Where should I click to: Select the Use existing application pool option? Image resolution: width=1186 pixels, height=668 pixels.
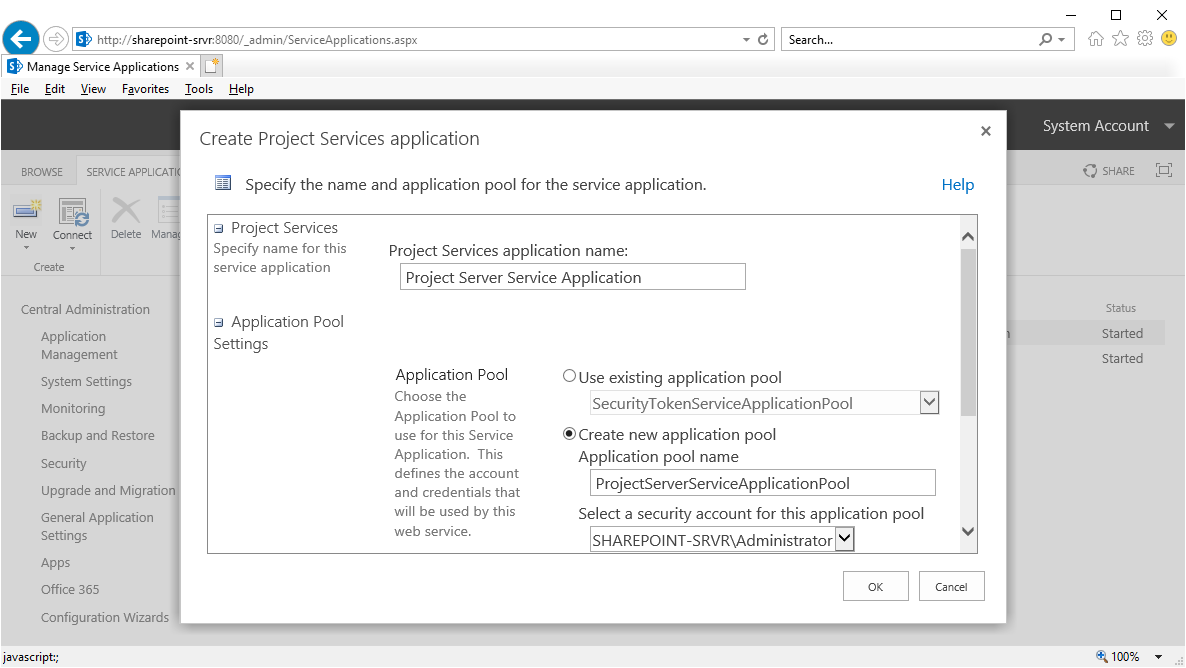click(569, 376)
